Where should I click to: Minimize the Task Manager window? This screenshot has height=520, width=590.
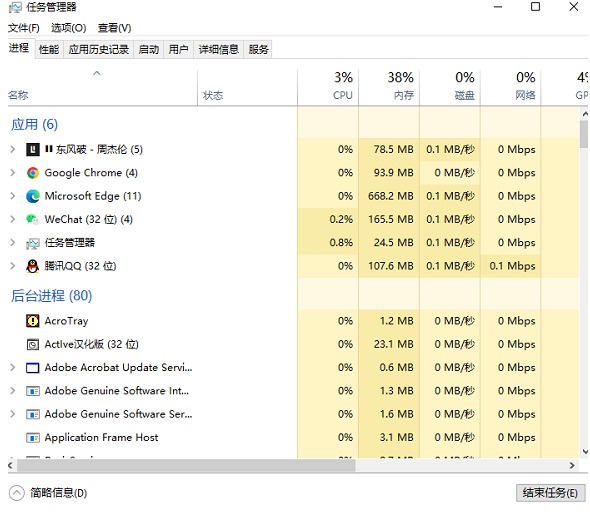tap(498, 7)
